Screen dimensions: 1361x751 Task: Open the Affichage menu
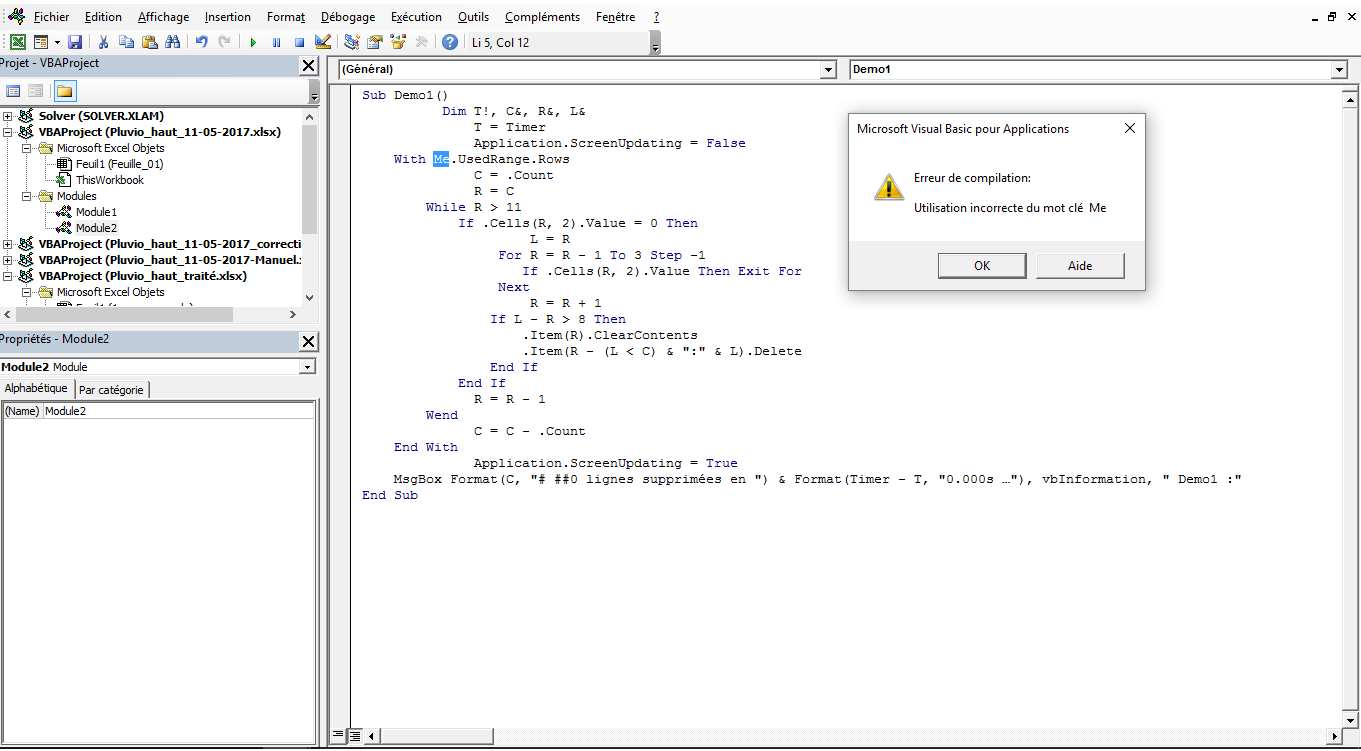tap(163, 17)
